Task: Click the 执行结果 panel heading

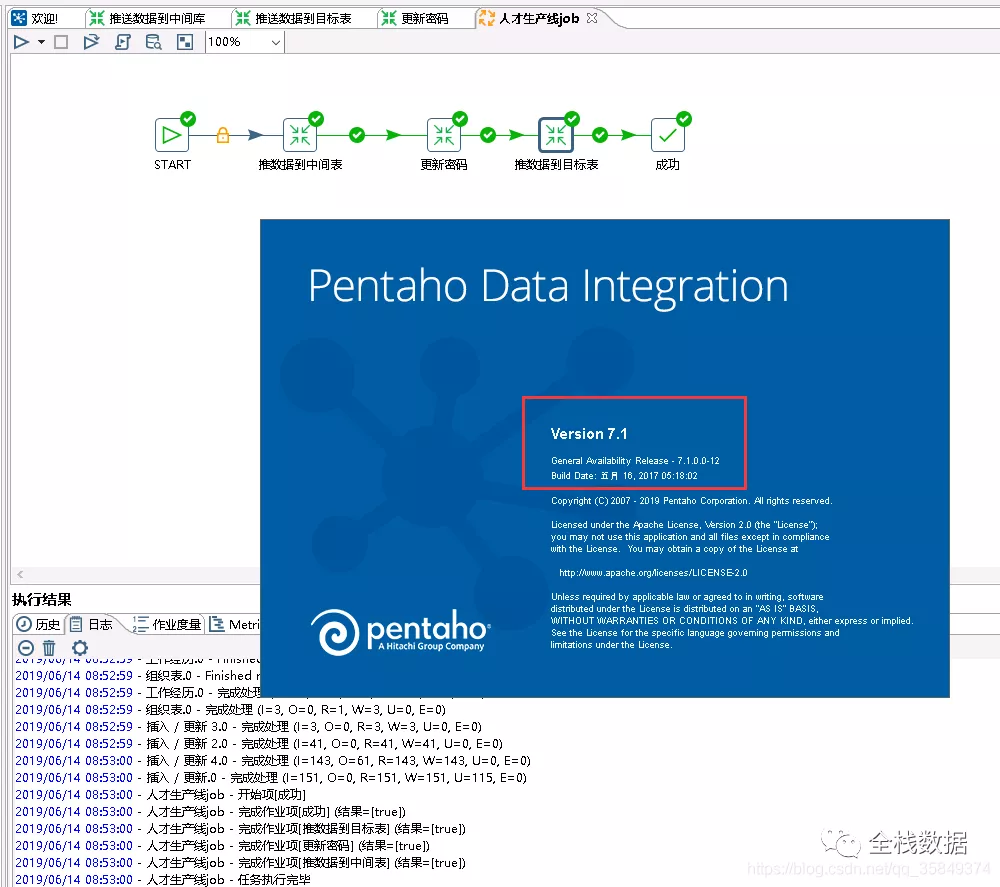Action: pos(42,599)
